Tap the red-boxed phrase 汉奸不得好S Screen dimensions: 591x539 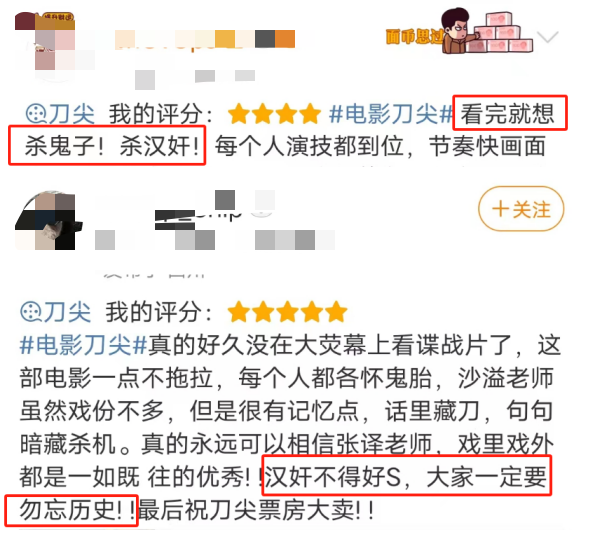[333, 477]
